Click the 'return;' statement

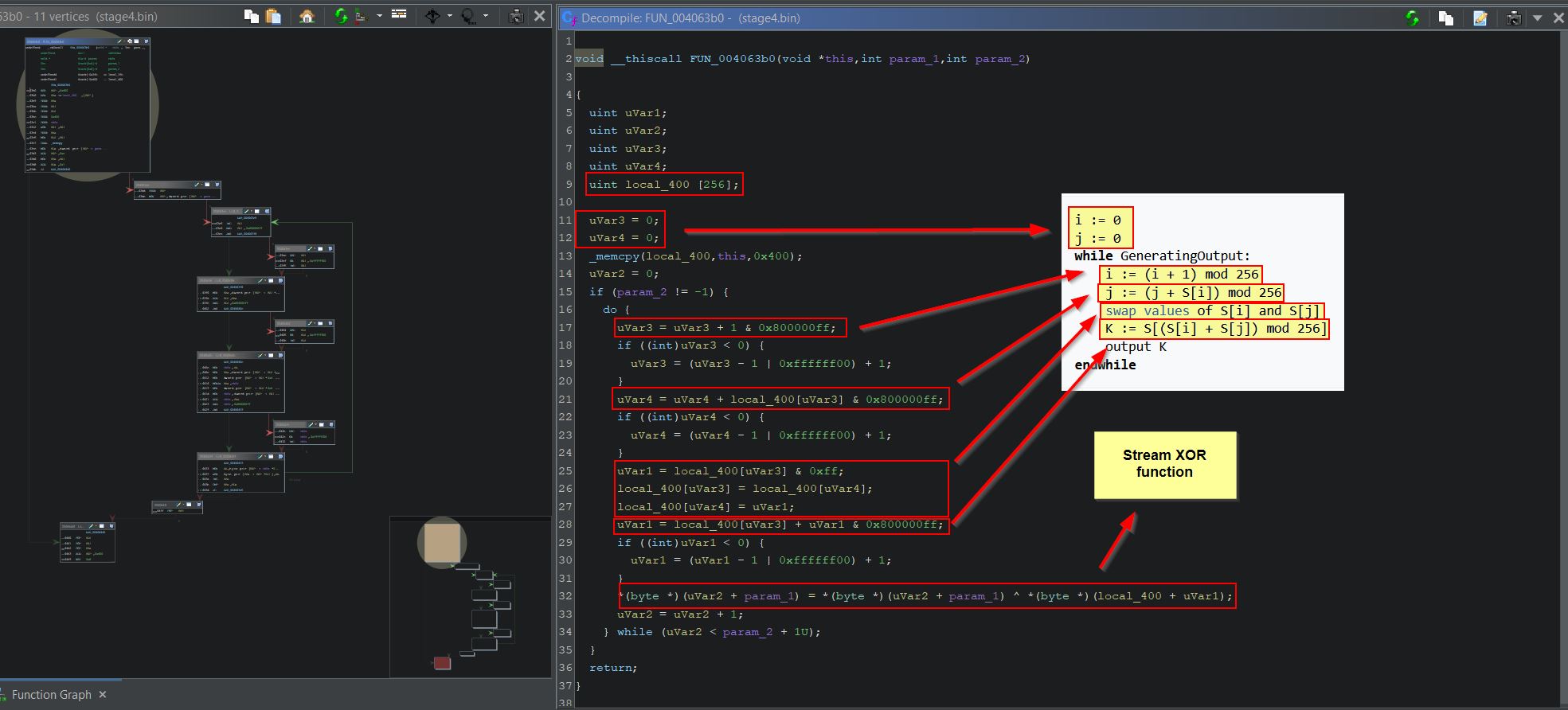tap(613, 668)
